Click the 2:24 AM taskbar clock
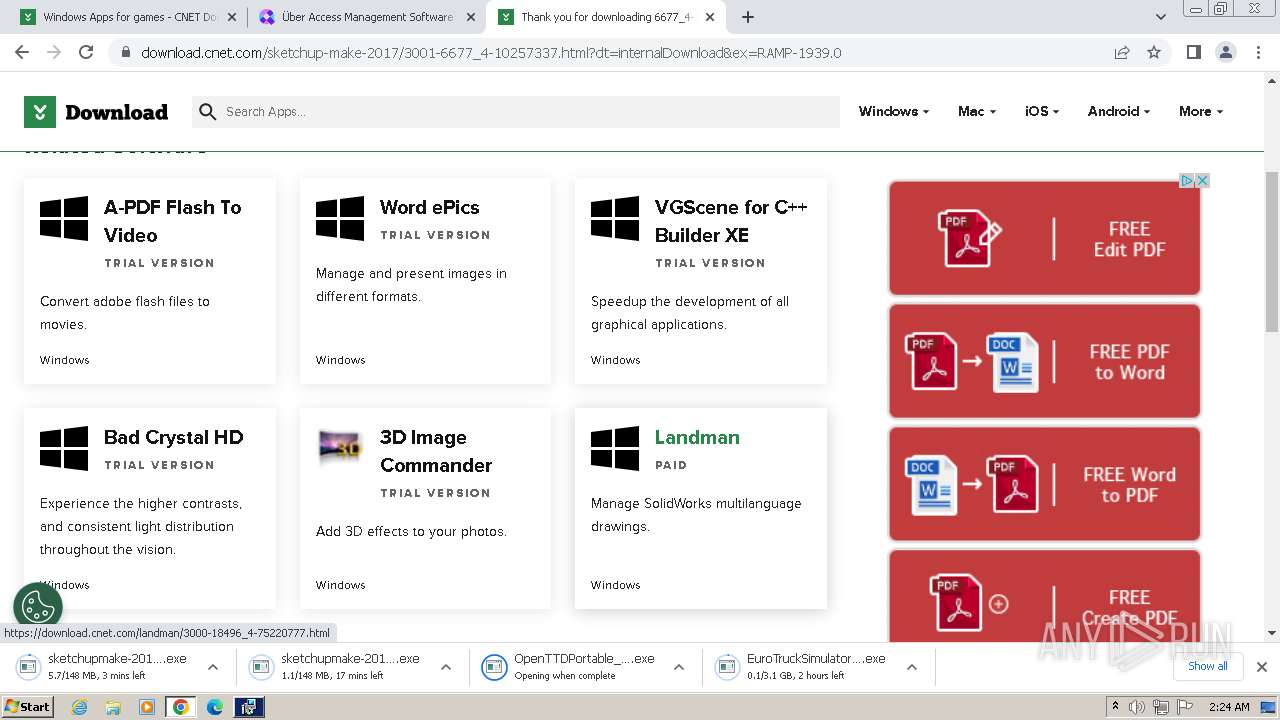Screen dimensions: 1280x720 click(x=1229, y=707)
